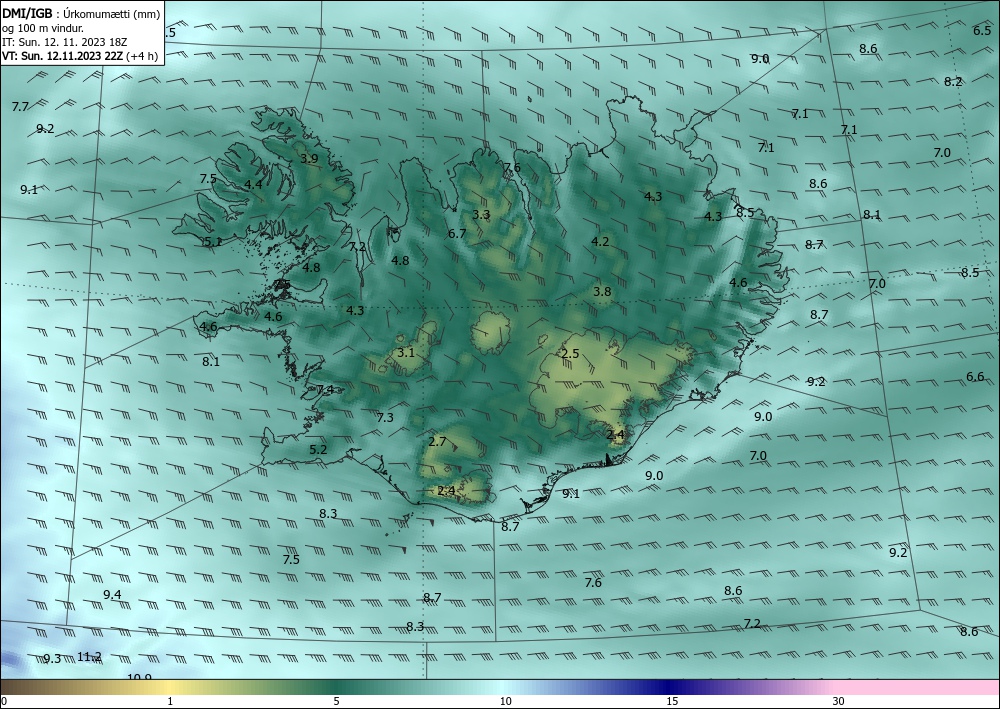Click the 0 tick on the colour scale
This screenshot has width=1000, height=709.
[x=4, y=702]
